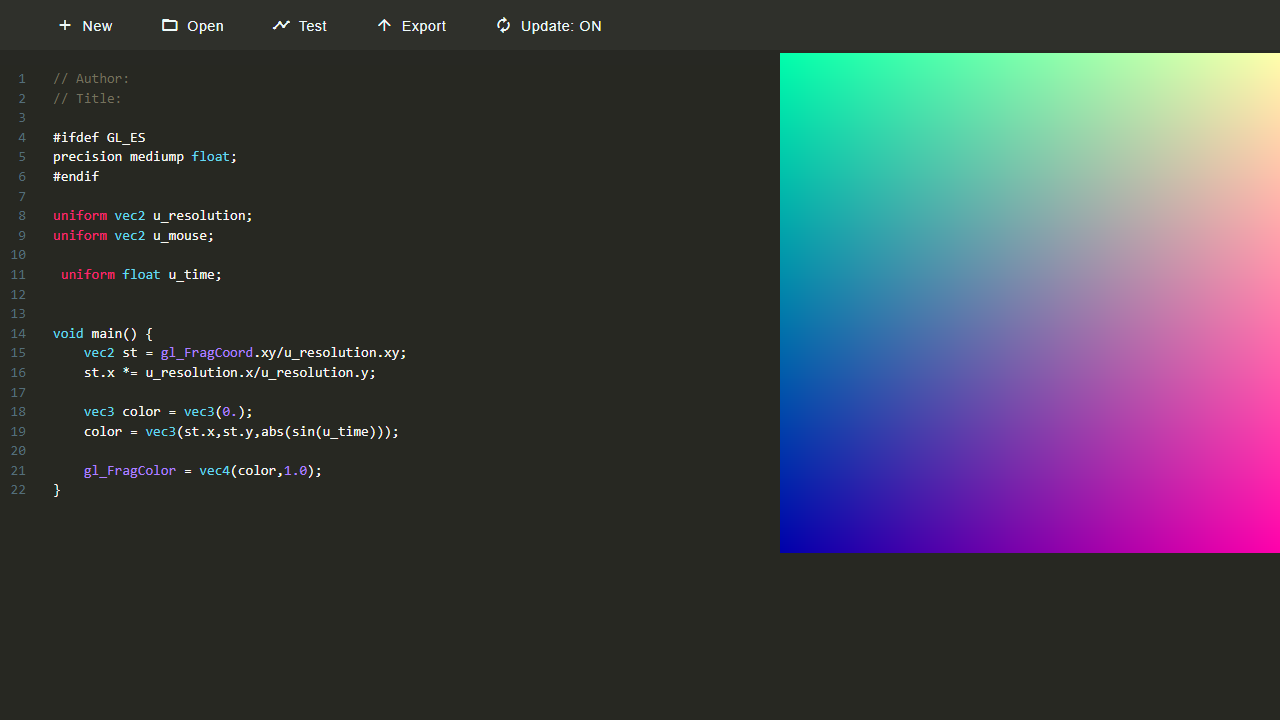This screenshot has width=1280, height=720.
Task: Click the folder icon for Open
Action: coord(170,25)
